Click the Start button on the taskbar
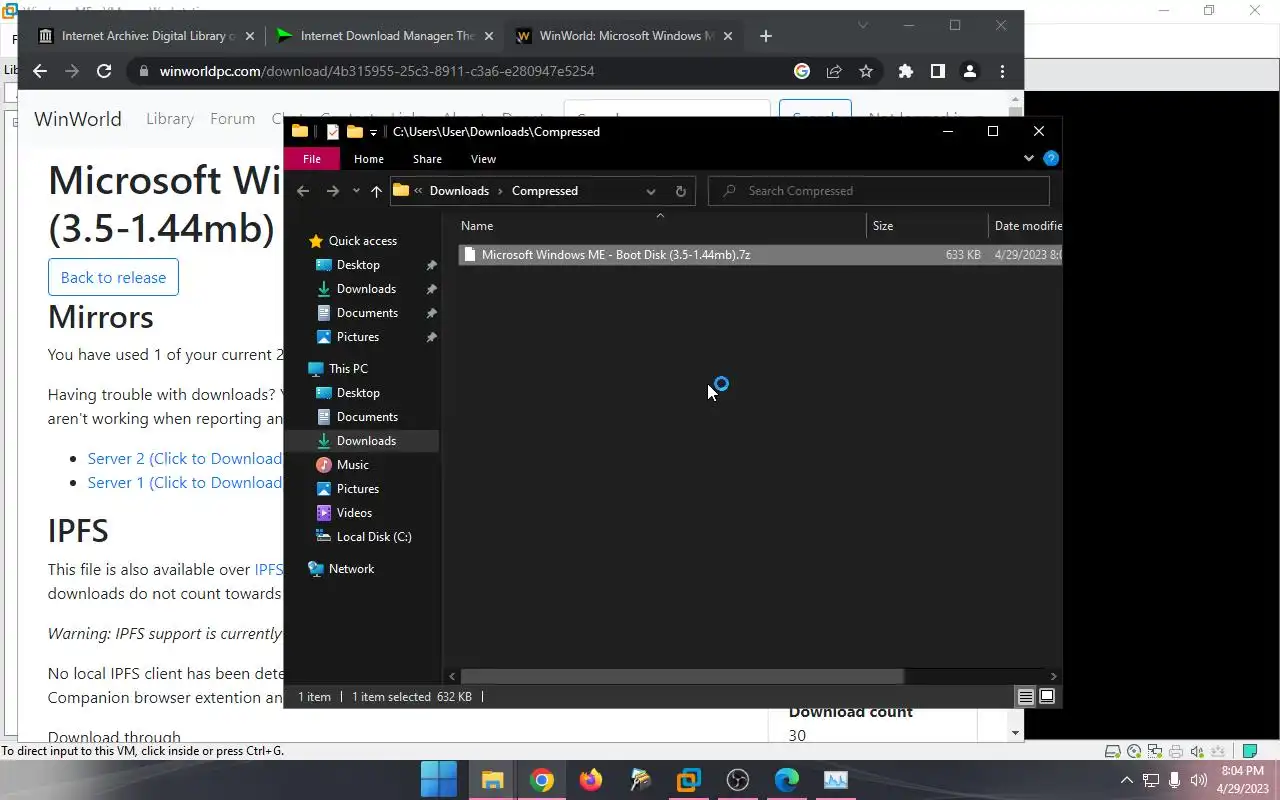 [x=438, y=780]
